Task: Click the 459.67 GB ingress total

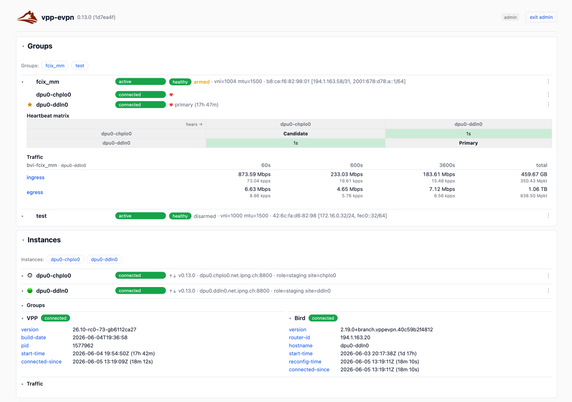Action: (x=534, y=174)
